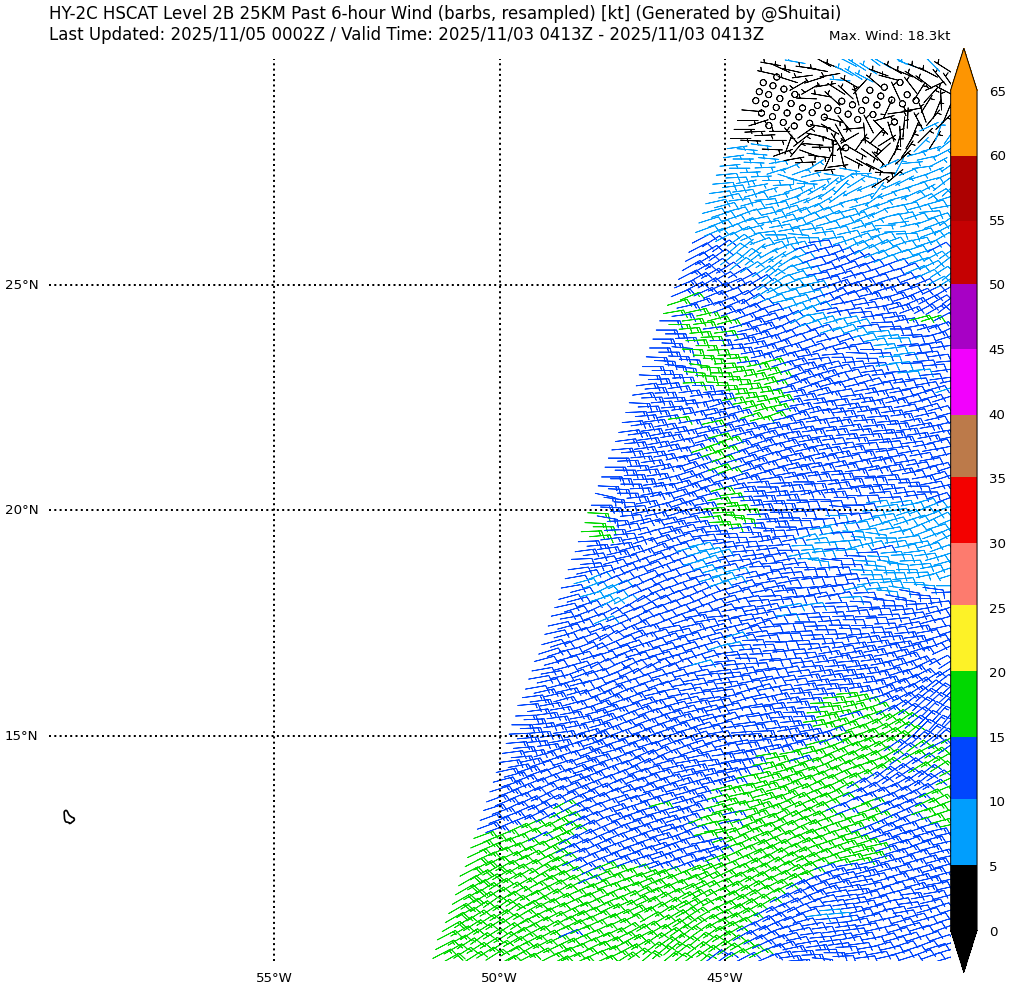The height and width of the screenshot is (989, 1010).
Task: Choose the yellow 20-25 kt color band
Action: click(x=963, y=639)
